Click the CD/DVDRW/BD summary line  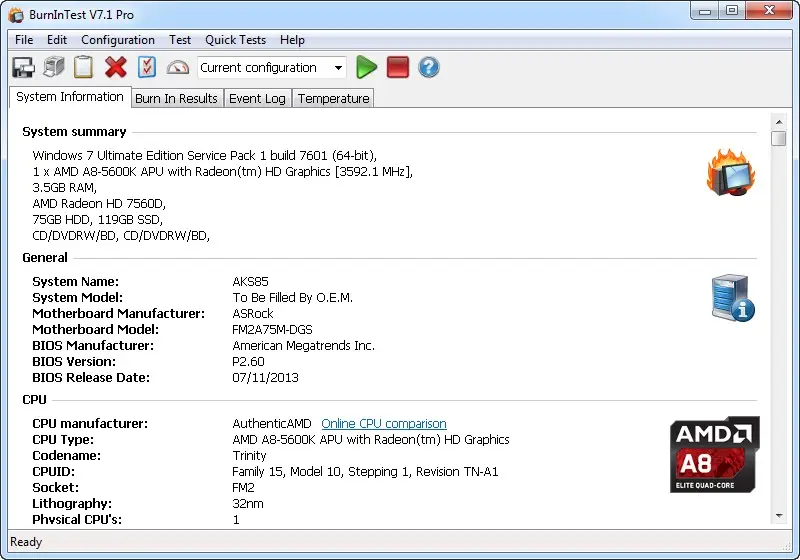[x=121, y=236]
